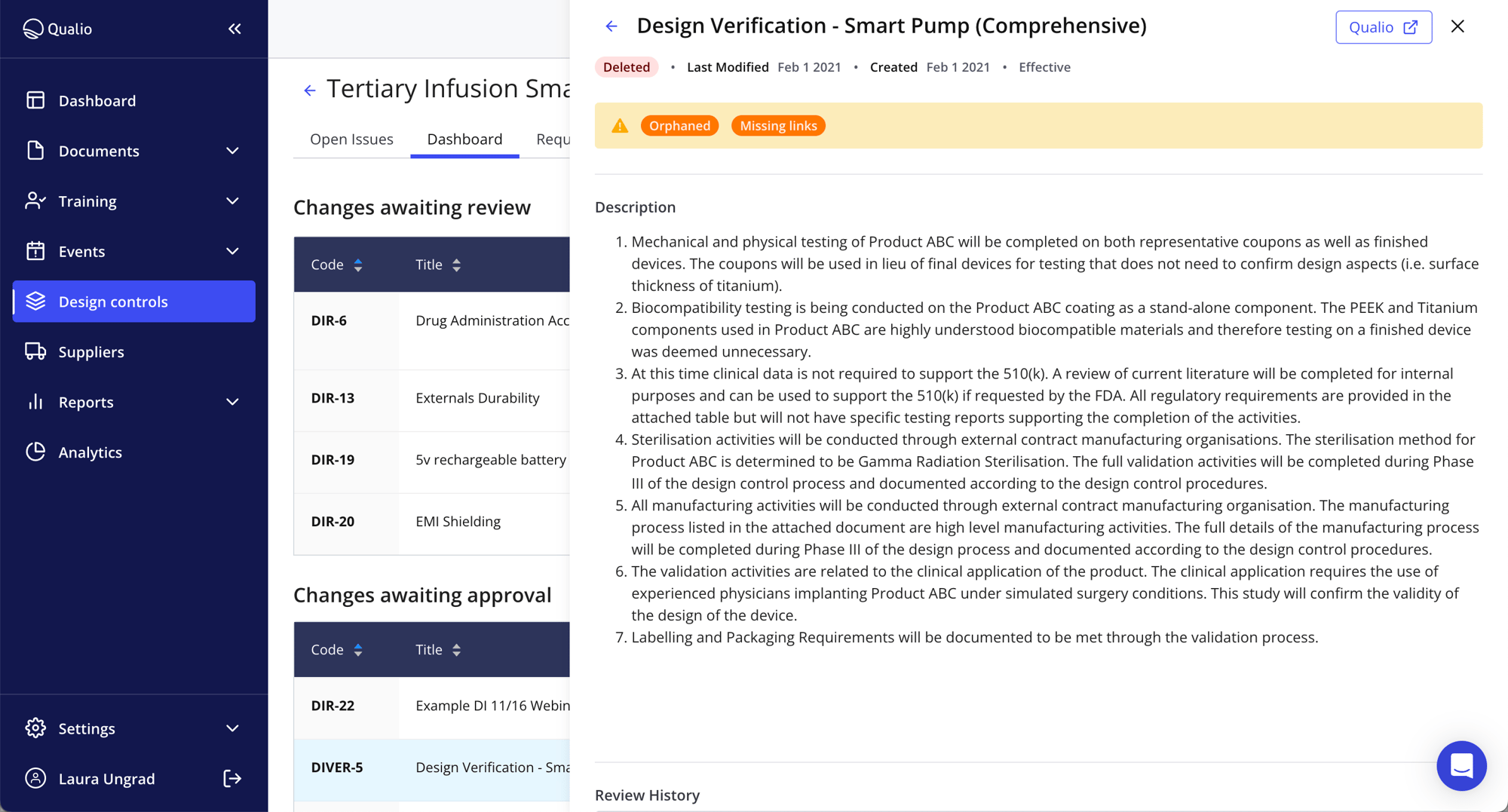This screenshot has width=1508, height=812.
Task: Click the Events calendar icon
Action: [35, 251]
